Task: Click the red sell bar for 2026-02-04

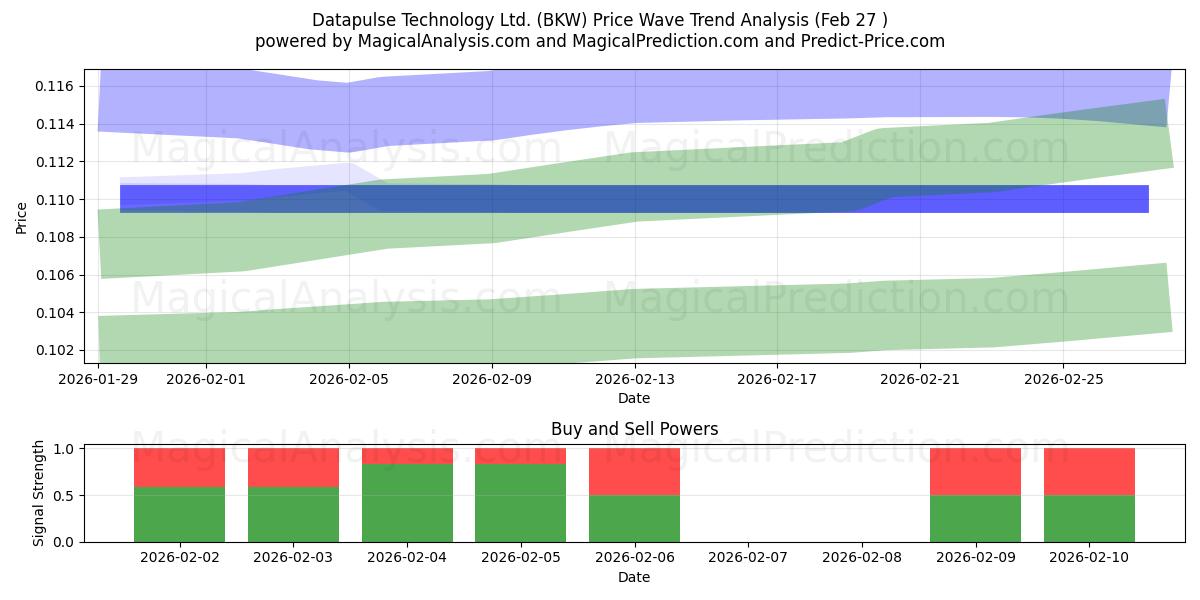Action: 407,456
